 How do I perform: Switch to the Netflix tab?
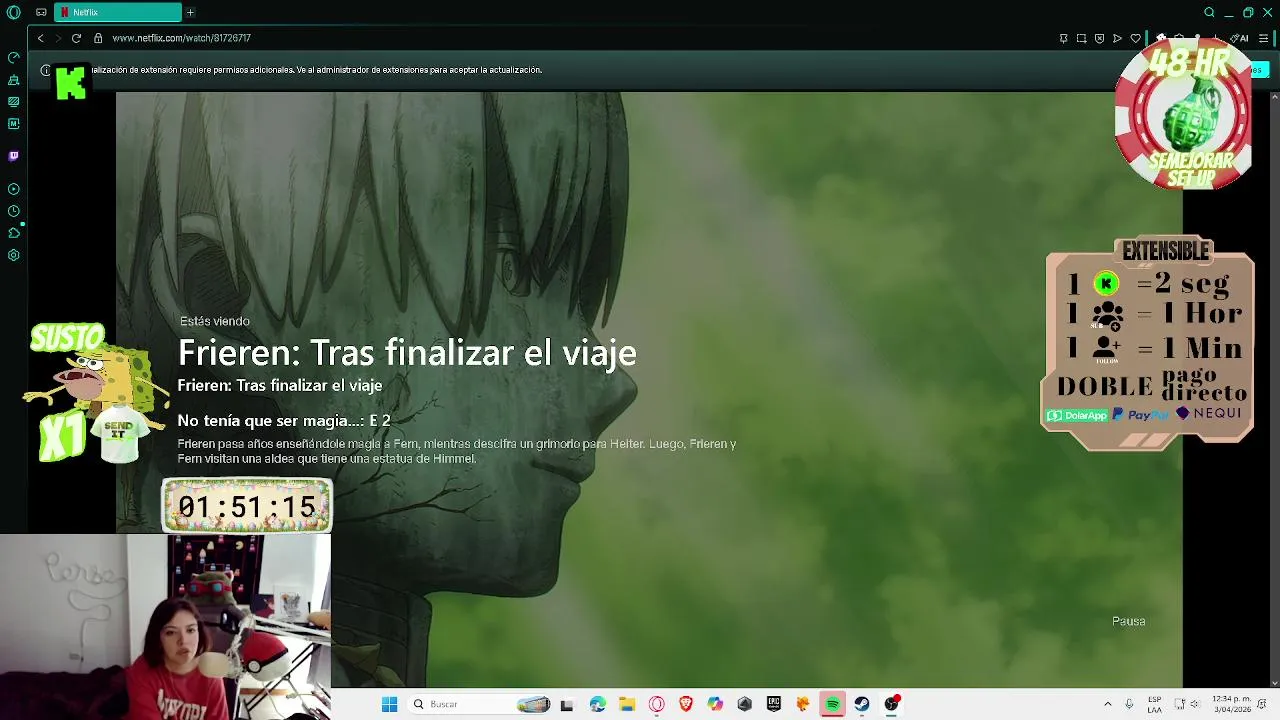point(118,12)
